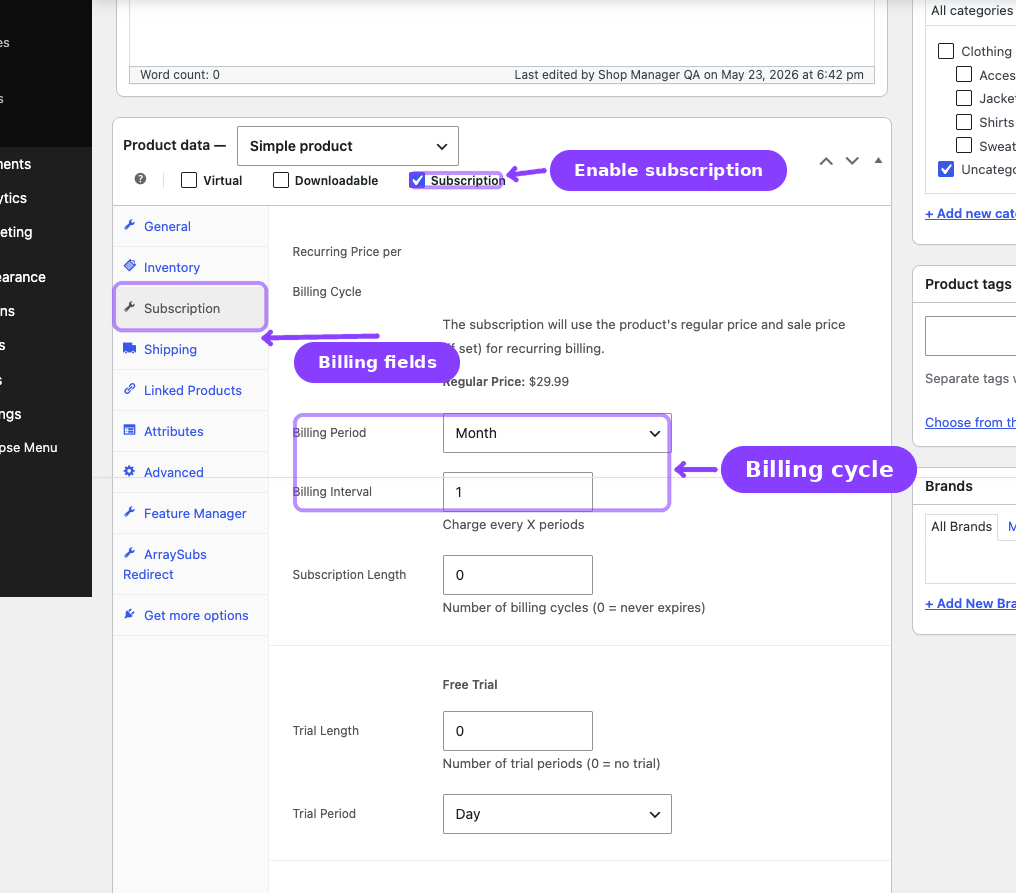Click the 'Regular Price: $29.99' text

[x=505, y=382]
